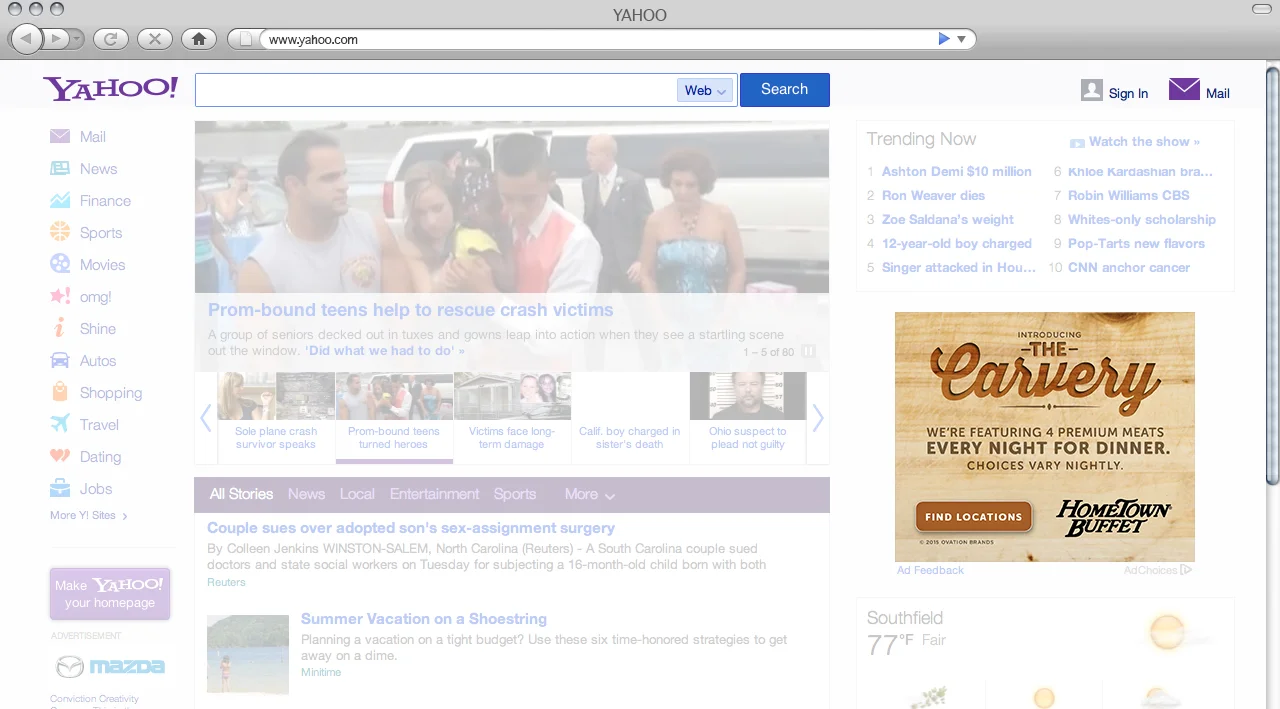Reload the page with the refresh button
The width and height of the screenshot is (1280, 709).
pyautogui.click(x=111, y=39)
